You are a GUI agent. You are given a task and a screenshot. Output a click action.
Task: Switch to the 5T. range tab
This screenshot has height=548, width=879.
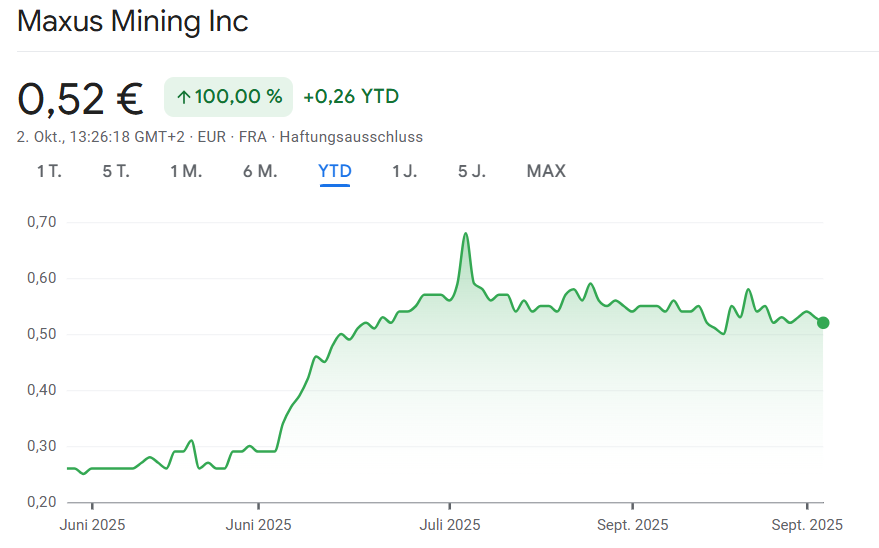116,171
